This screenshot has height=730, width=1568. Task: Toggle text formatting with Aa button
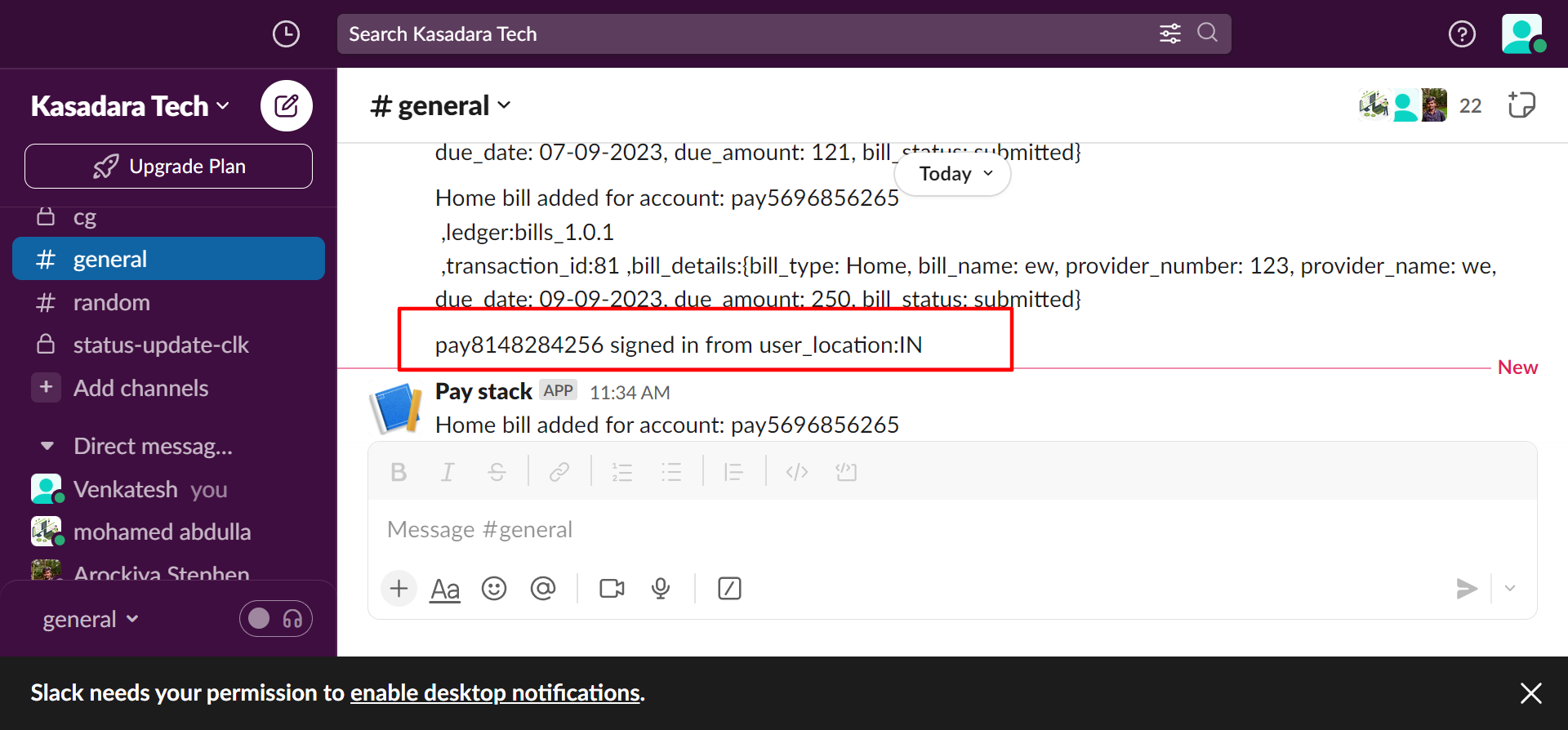[x=445, y=589]
